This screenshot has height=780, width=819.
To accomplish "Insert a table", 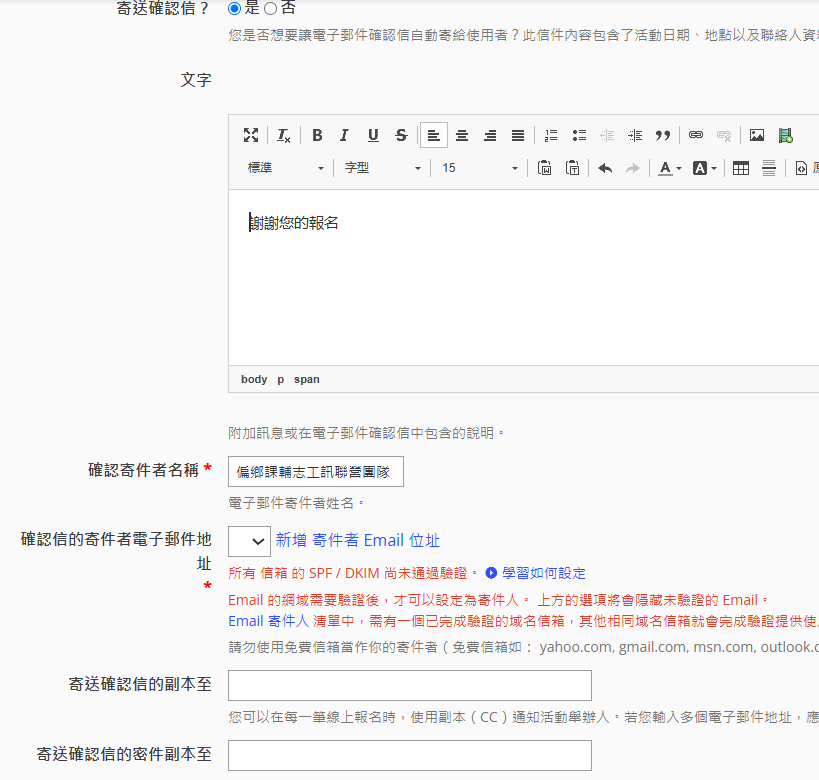I will click(x=741, y=168).
